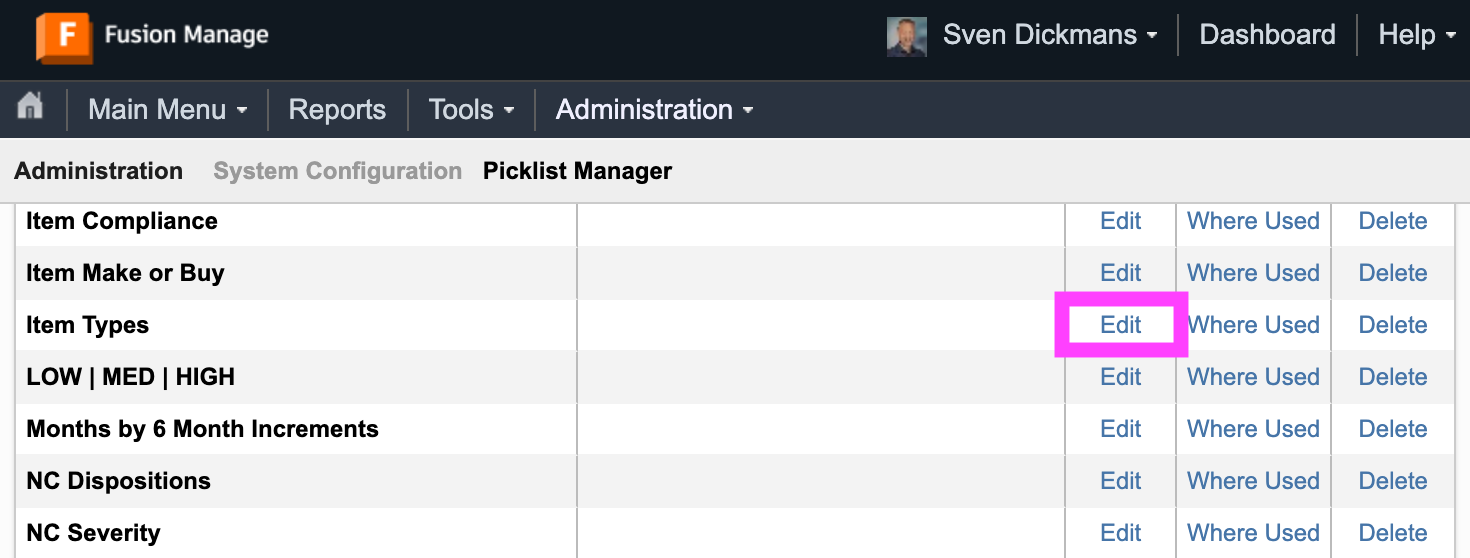View Where Used for NC Dispositions
1470x558 pixels.
click(1253, 481)
